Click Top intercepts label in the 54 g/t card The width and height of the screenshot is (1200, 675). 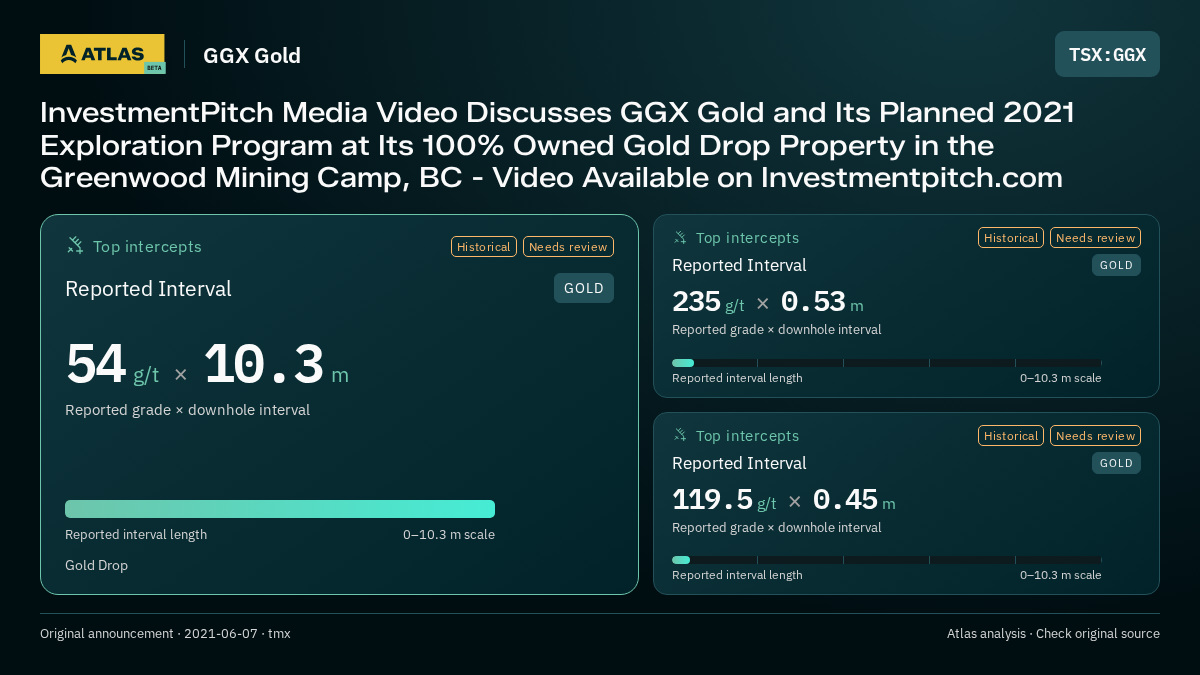pyautogui.click(x=147, y=247)
